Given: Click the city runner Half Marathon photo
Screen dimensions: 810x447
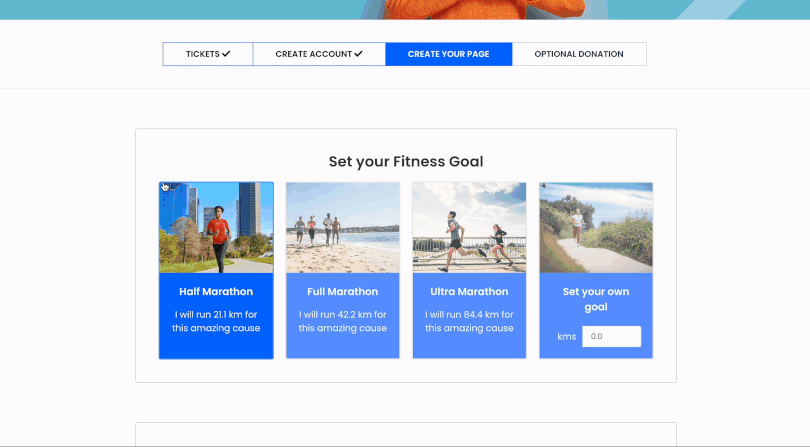Looking at the screenshot, I should 216,228.
